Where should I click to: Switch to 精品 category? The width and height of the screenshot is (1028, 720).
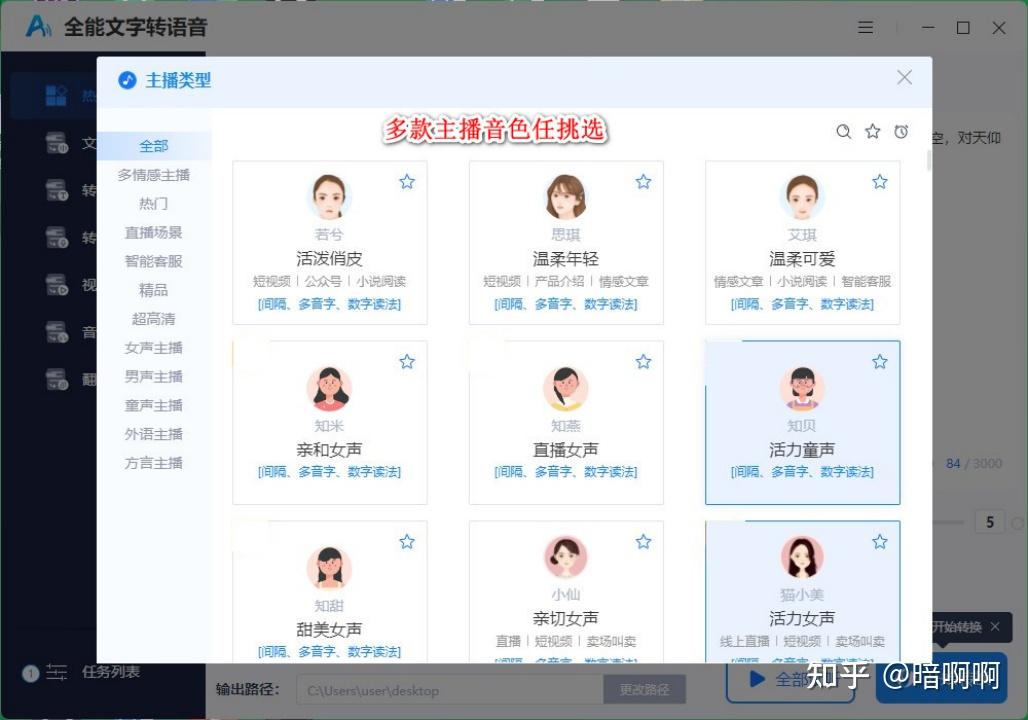pyautogui.click(x=154, y=290)
